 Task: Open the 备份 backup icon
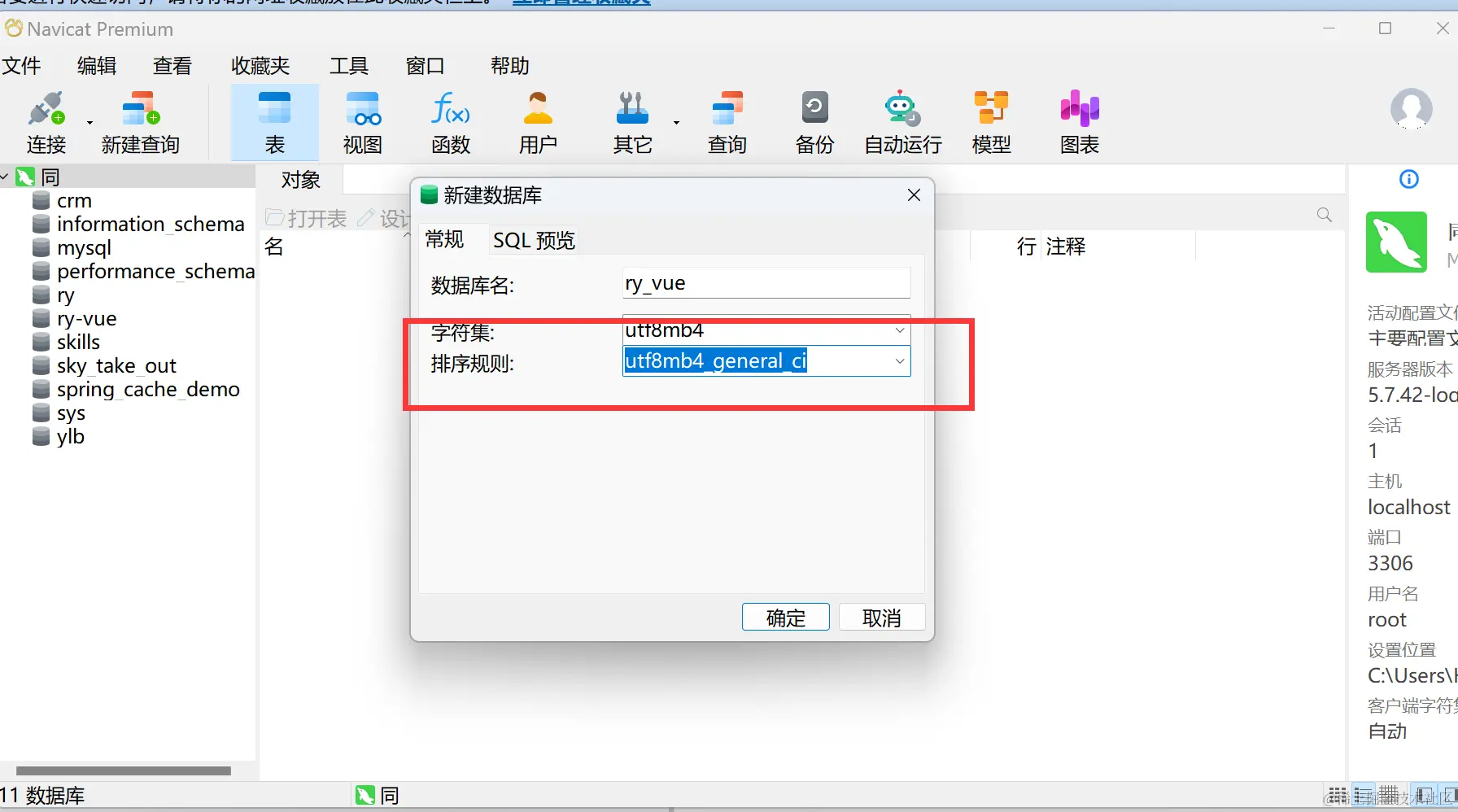(x=814, y=122)
